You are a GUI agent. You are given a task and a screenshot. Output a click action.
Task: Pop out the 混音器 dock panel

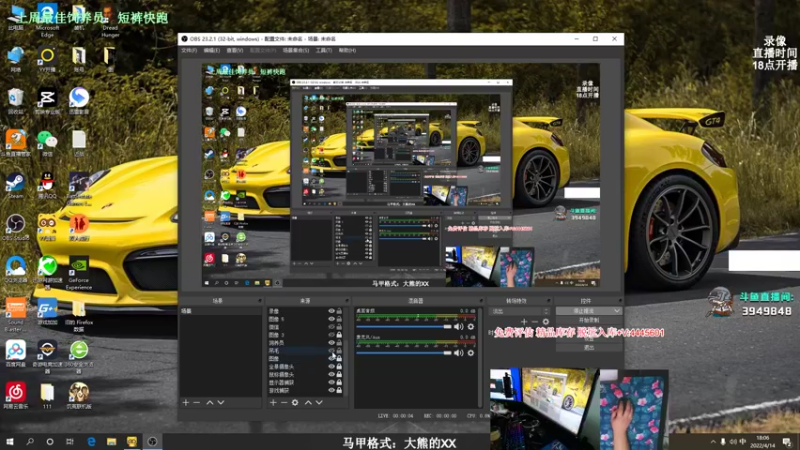coord(481,301)
